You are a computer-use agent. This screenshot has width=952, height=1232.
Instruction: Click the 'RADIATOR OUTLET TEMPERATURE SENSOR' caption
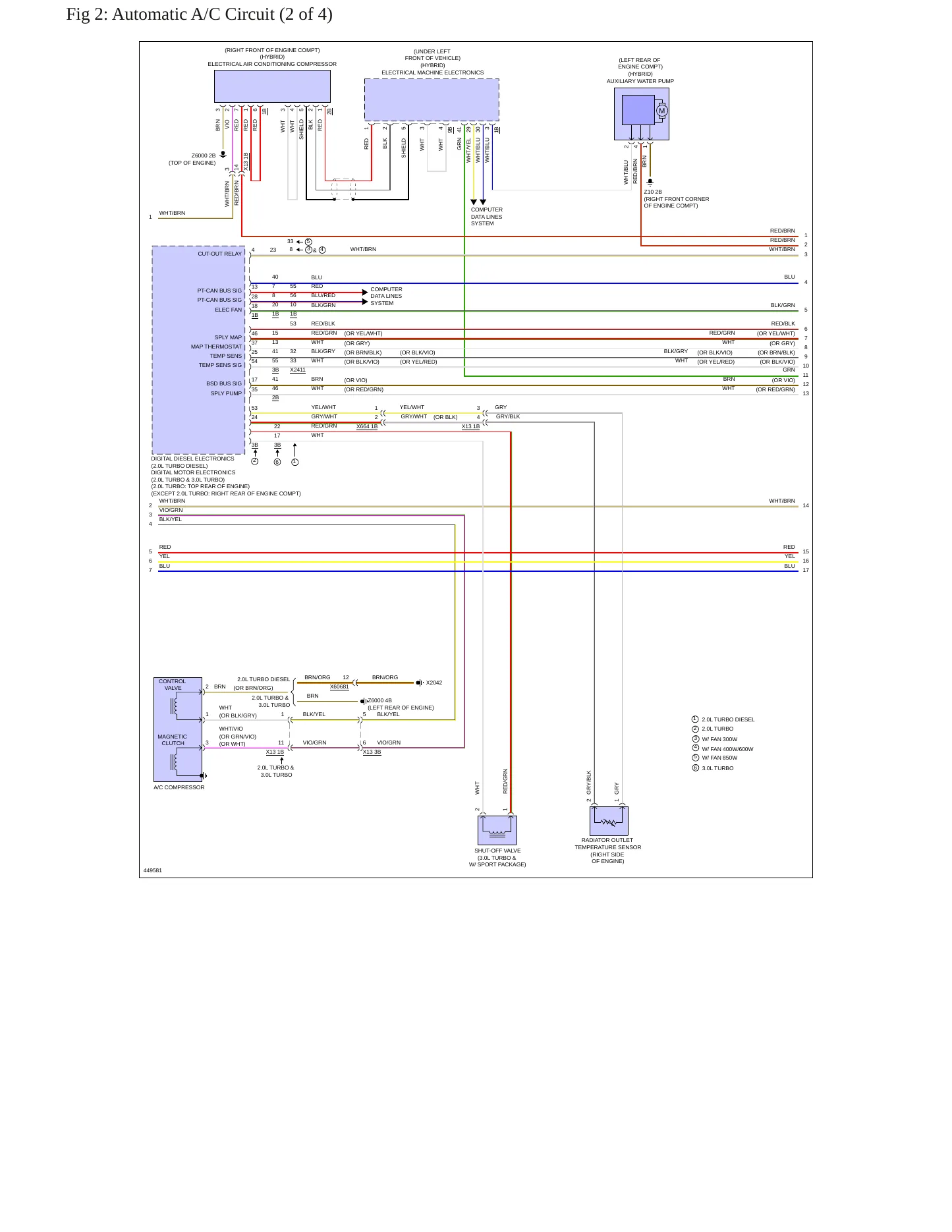[607, 844]
